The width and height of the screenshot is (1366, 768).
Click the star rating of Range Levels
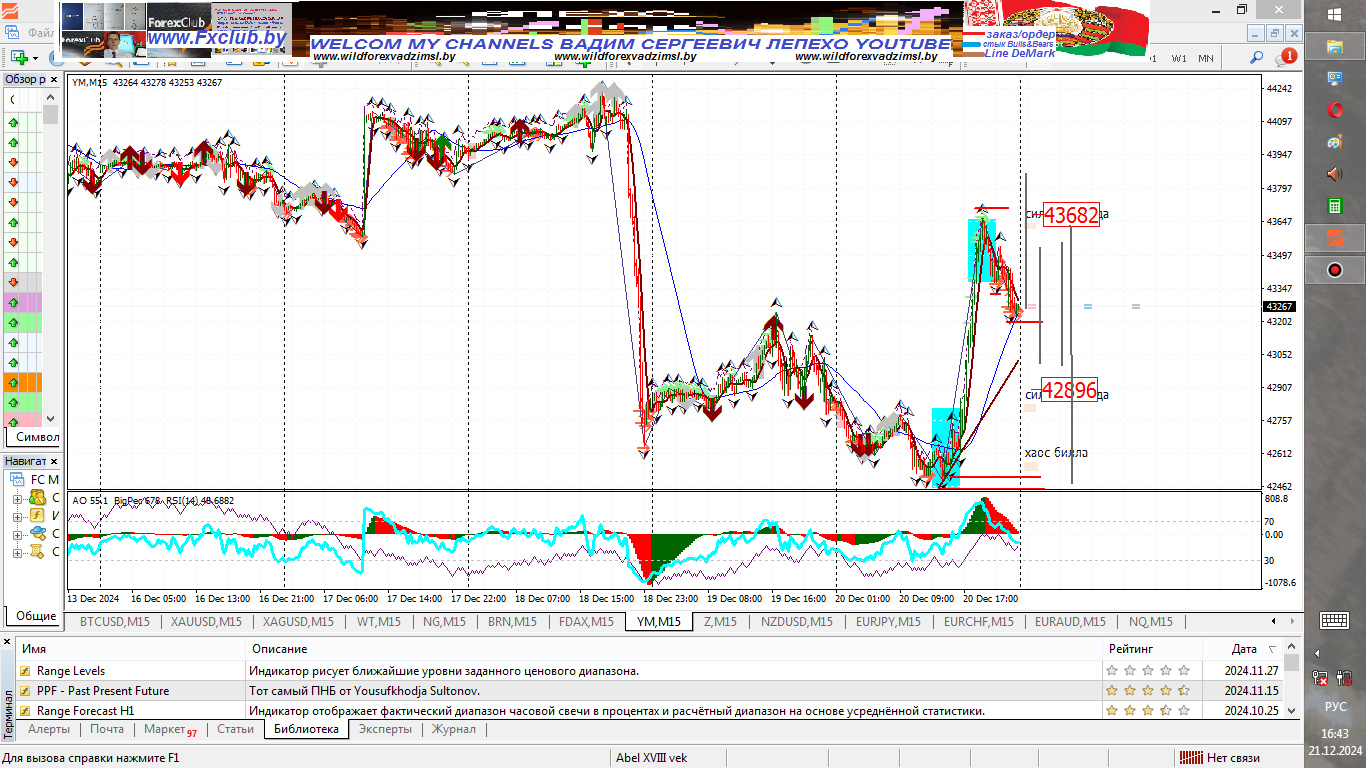pos(1148,671)
